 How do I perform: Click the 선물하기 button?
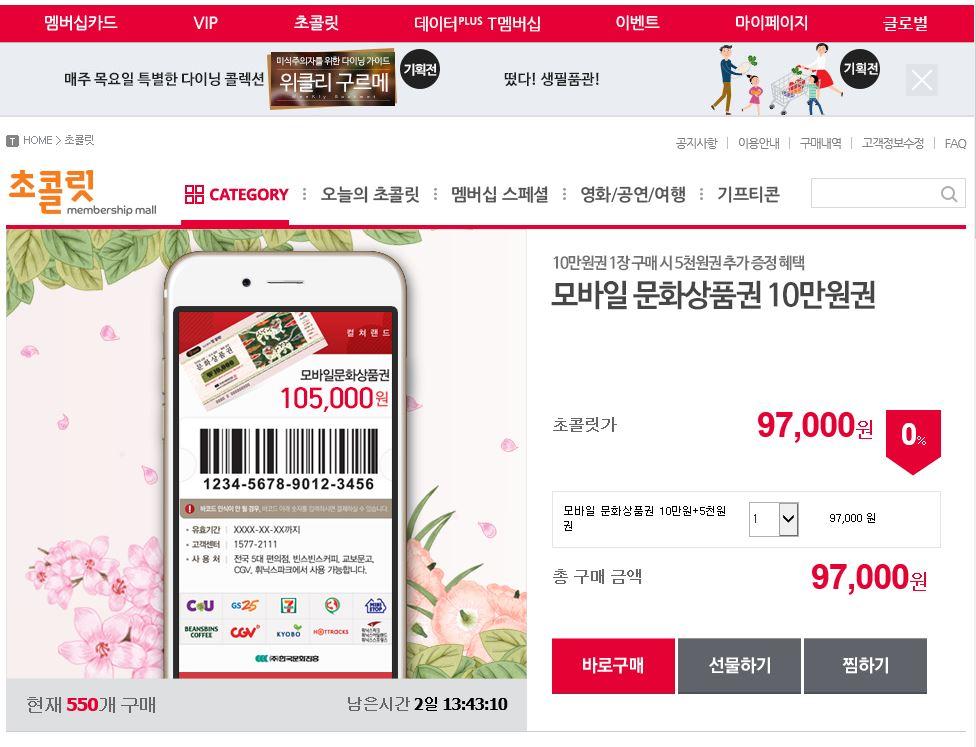(x=739, y=665)
